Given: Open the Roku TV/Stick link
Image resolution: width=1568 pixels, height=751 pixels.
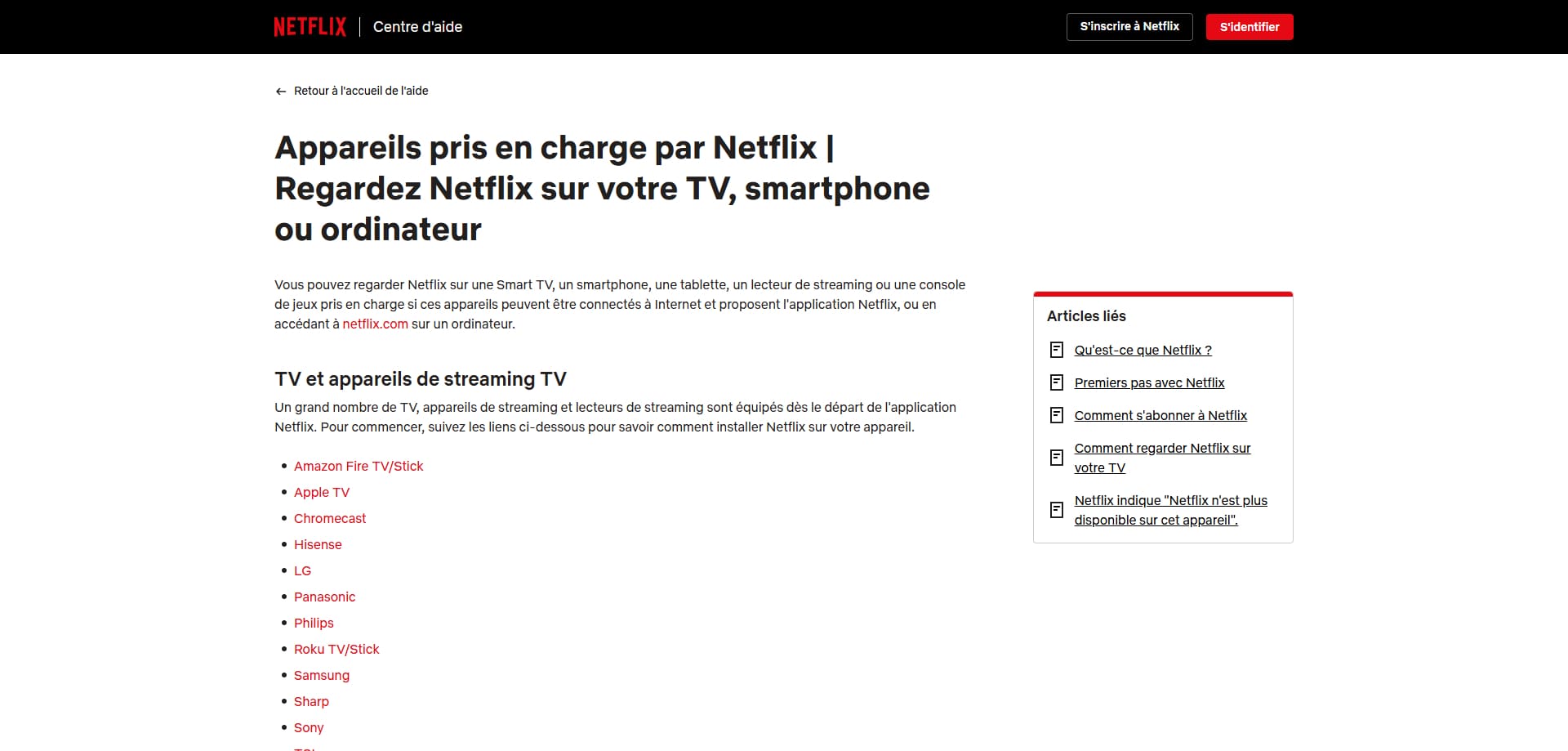Looking at the screenshot, I should click(336, 649).
